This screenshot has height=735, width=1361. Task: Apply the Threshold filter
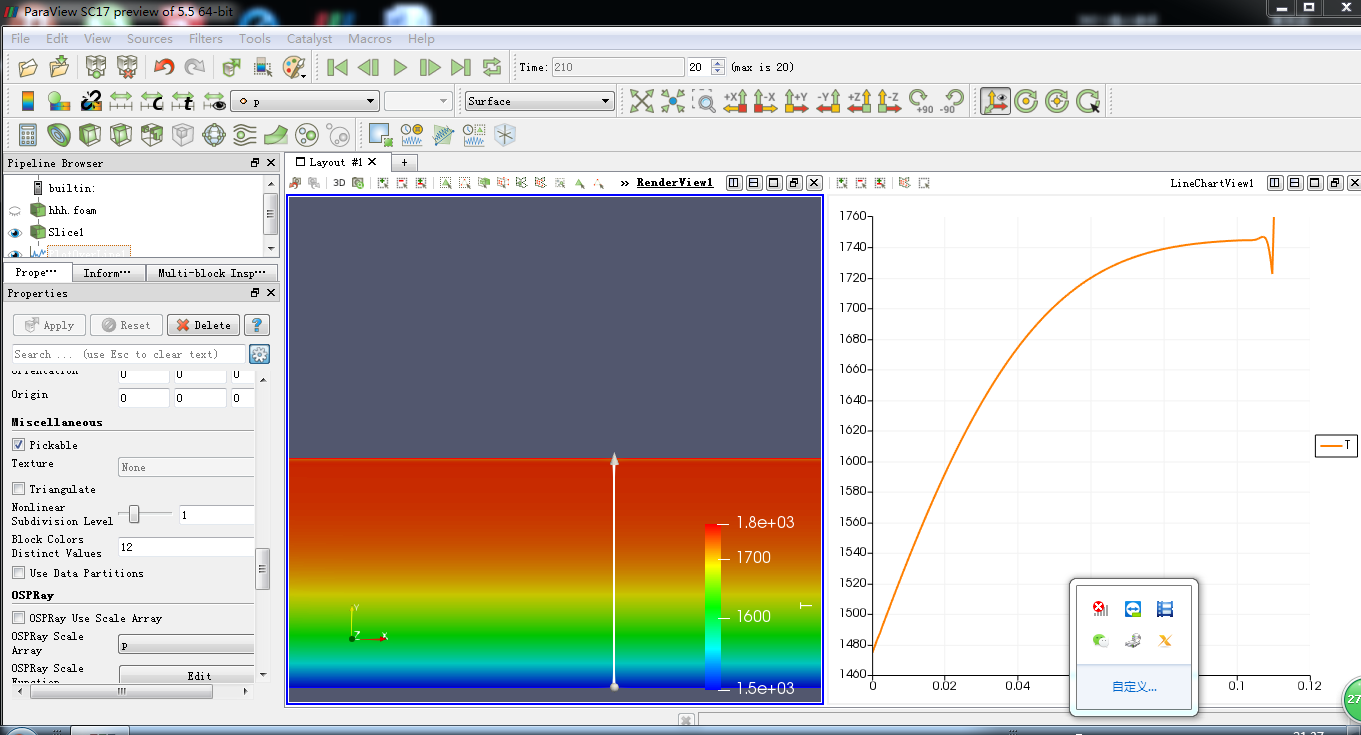[152, 134]
